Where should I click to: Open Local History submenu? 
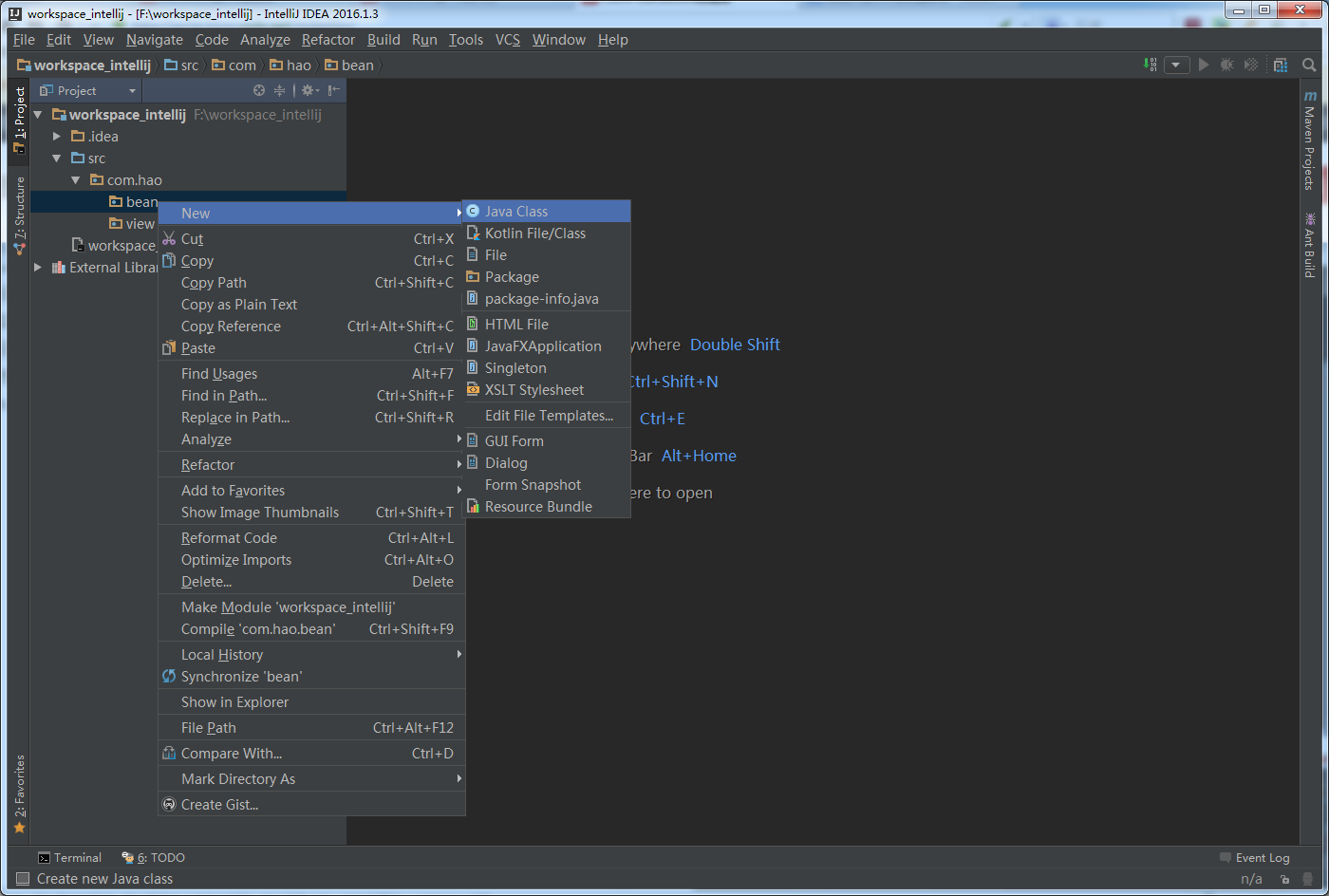click(311, 655)
